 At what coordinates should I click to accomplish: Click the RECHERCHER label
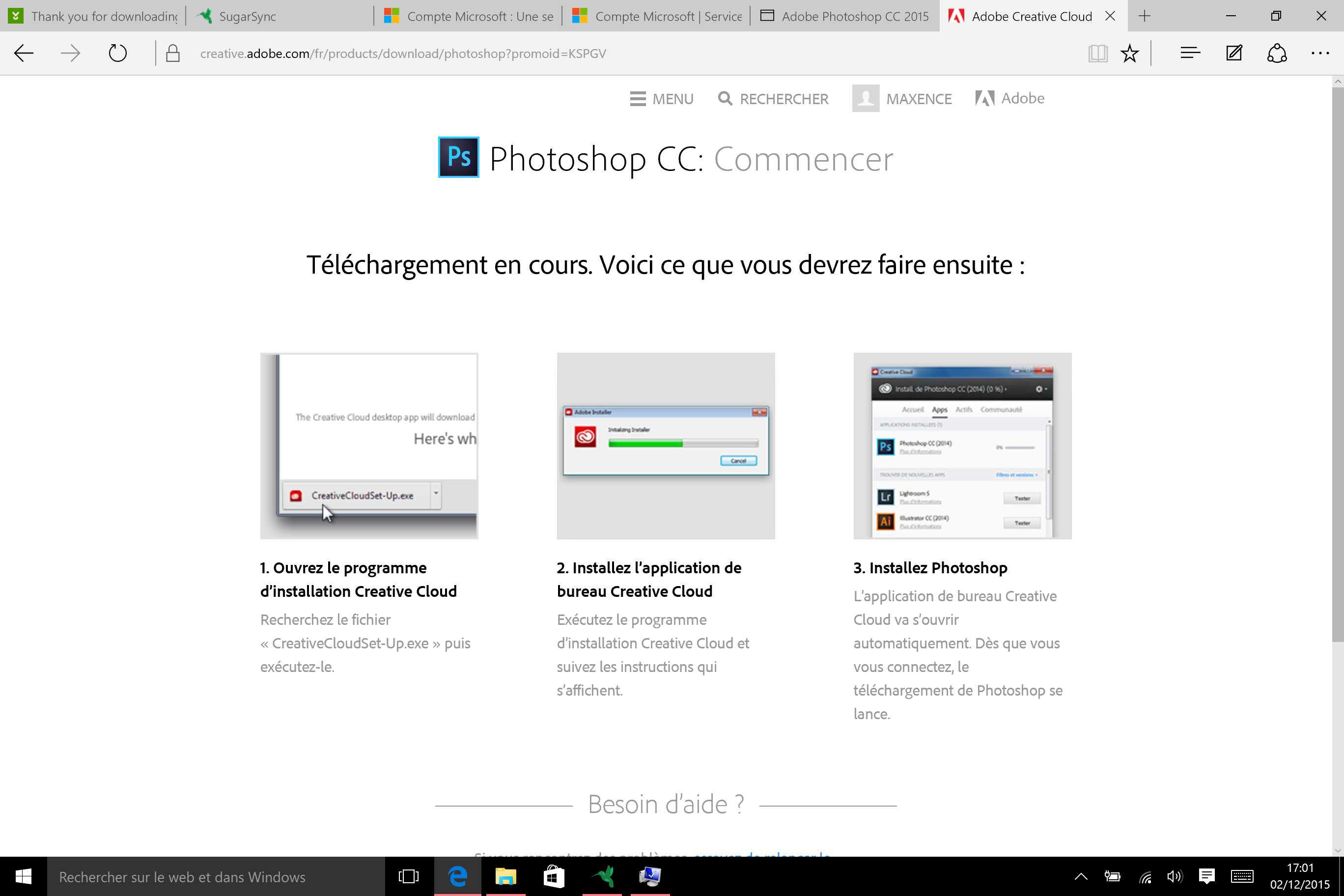pos(784,99)
